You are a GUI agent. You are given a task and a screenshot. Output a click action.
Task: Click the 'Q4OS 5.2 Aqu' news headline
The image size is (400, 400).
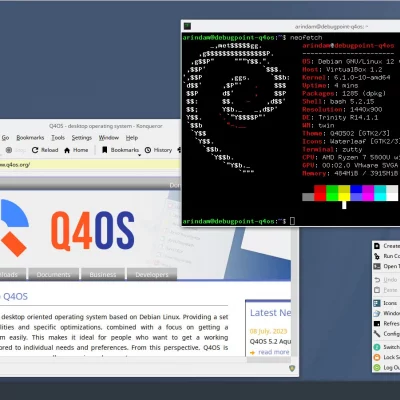click(270, 342)
